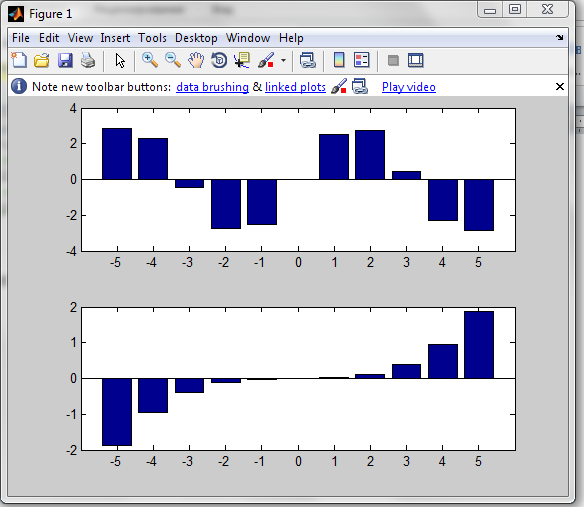Screen dimensions: 584x507
Task: Open the Insert menu
Action: click(x=115, y=38)
